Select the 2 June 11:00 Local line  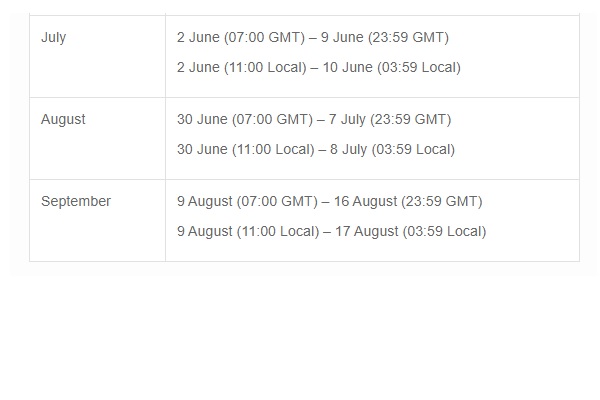tap(319, 67)
